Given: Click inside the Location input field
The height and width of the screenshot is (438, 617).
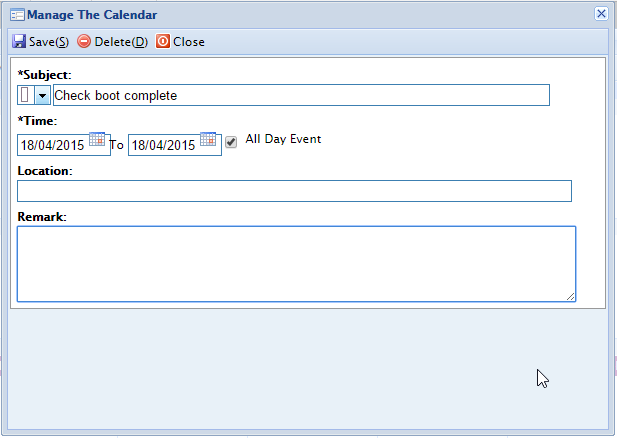Looking at the screenshot, I should click(294, 191).
